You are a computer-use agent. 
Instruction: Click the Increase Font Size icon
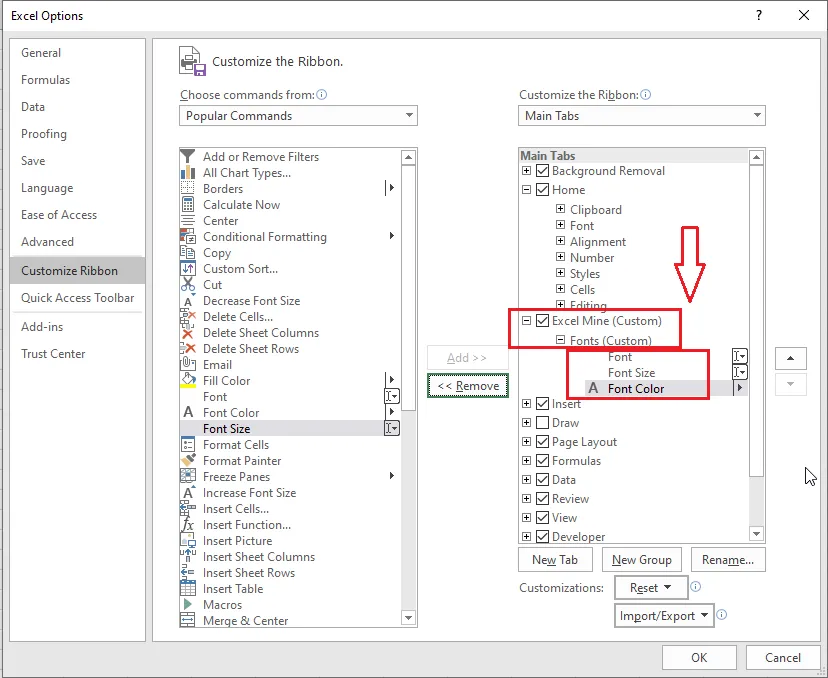(x=187, y=492)
